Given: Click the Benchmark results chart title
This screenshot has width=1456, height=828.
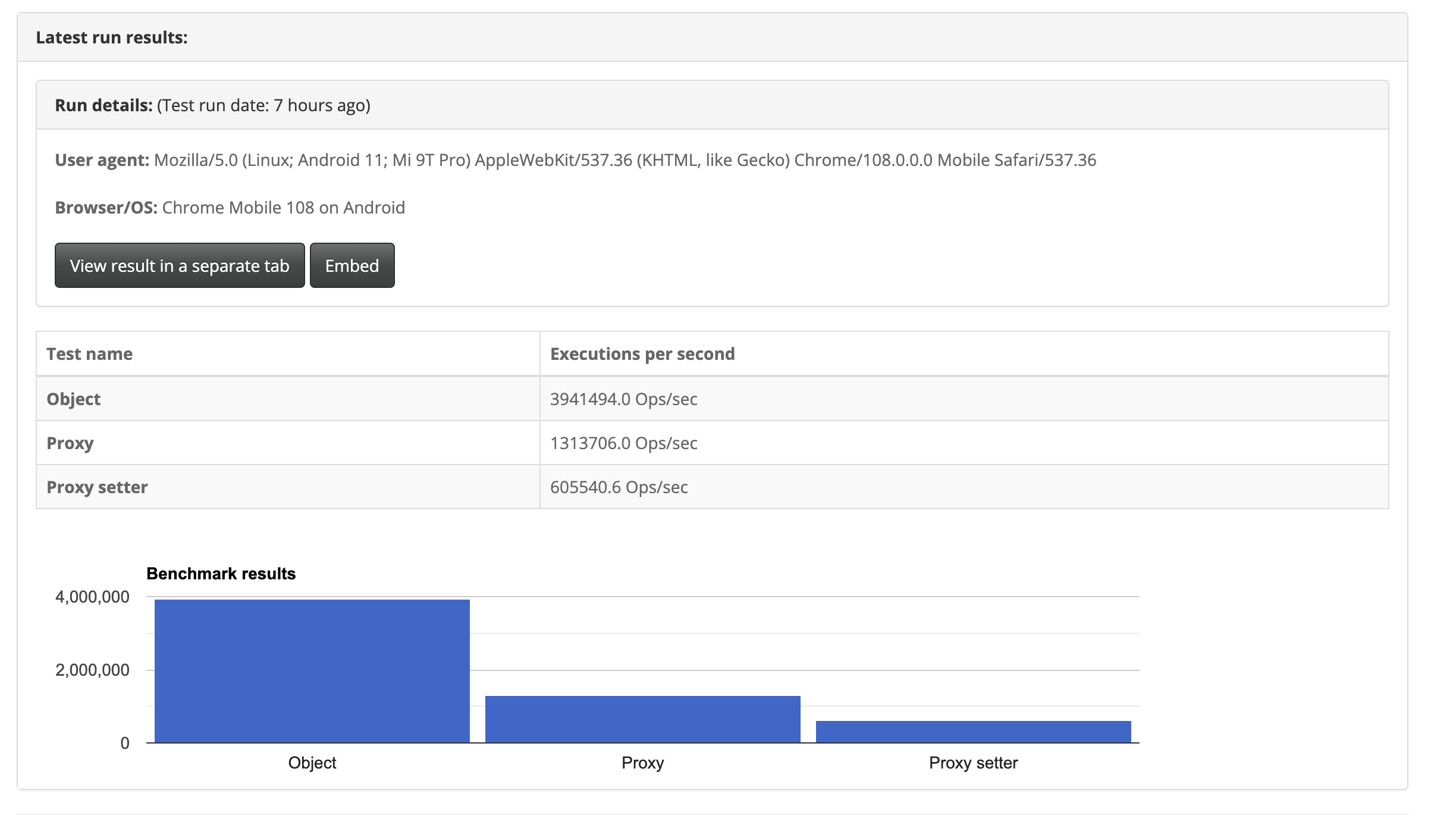Looking at the screenshot, I should [x=221, y=573].
